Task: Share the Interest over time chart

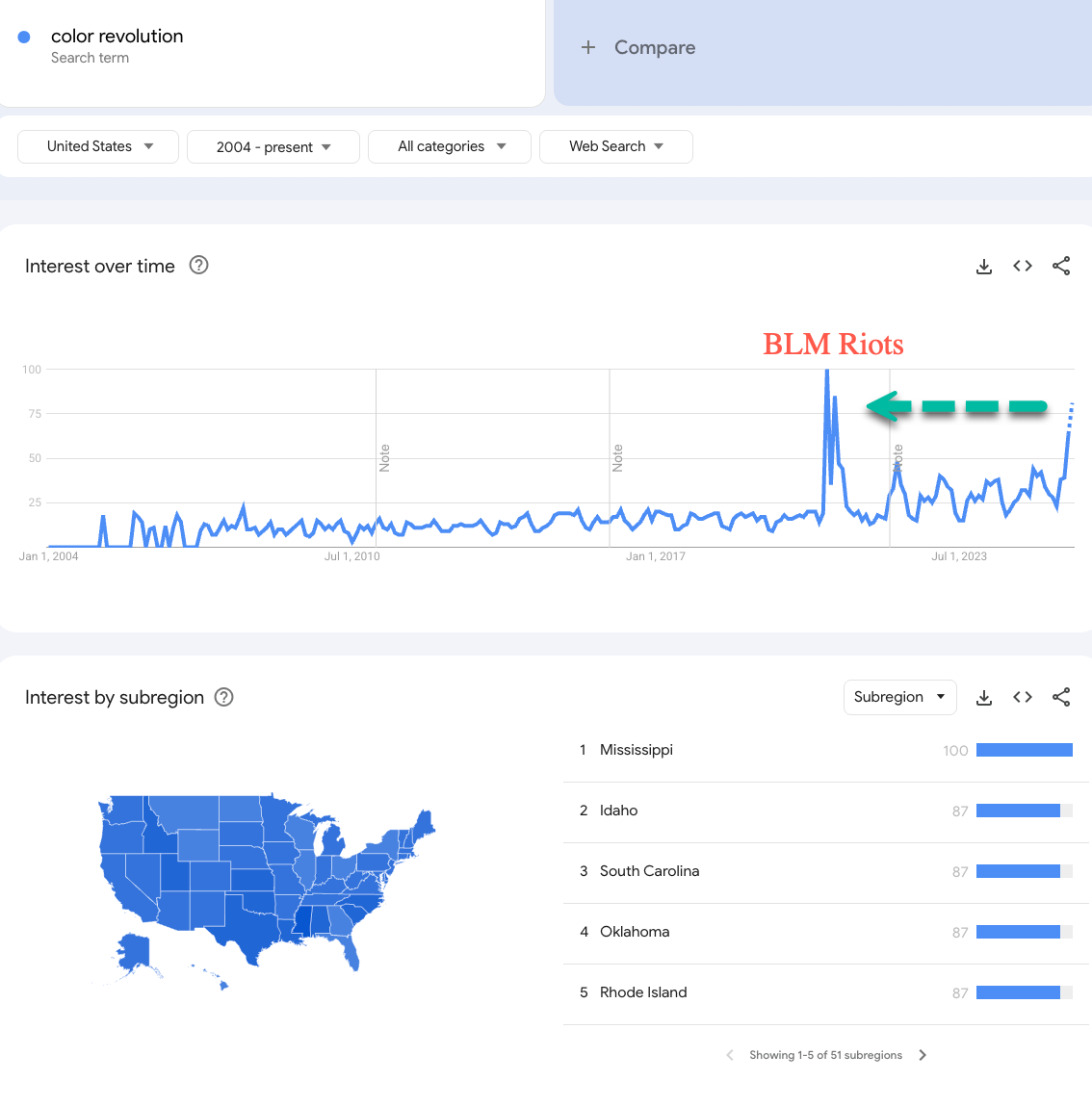Action: (1061, 267)
